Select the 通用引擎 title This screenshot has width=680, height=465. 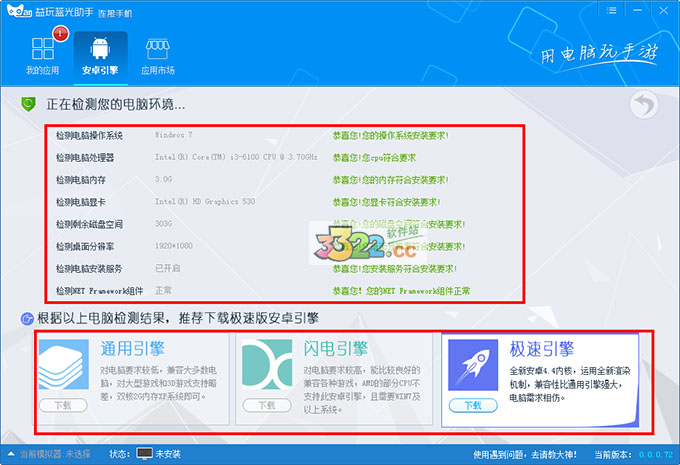[133, 348]
